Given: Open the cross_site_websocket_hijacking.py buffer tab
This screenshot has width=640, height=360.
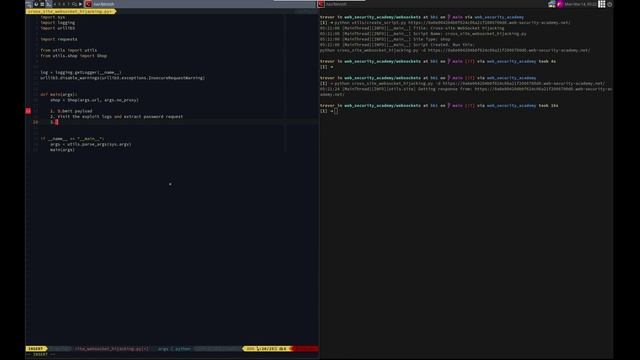Looking at the screenshot, I should click(x=70, y=11).
